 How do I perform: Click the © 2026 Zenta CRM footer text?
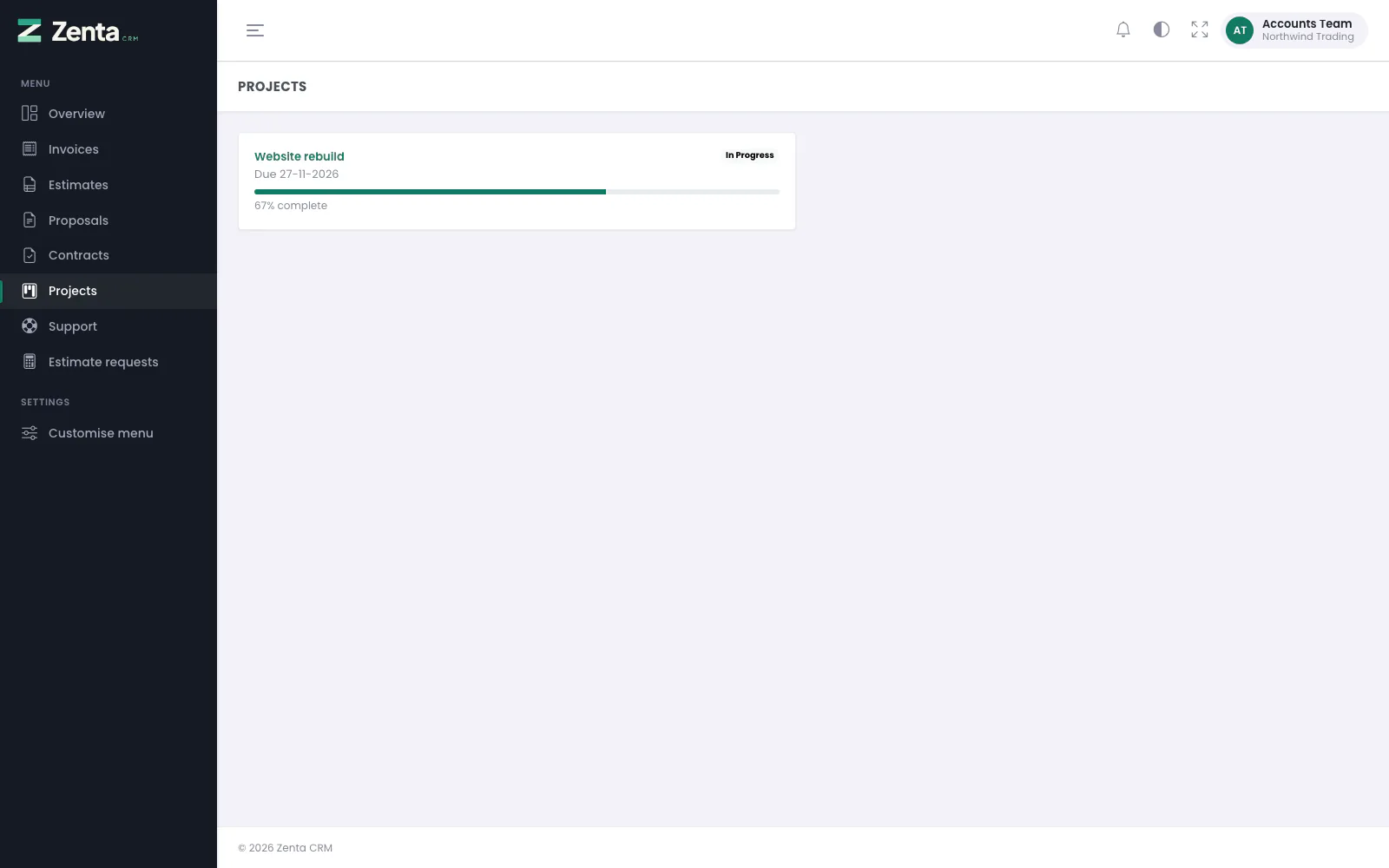tap(286, 848)
